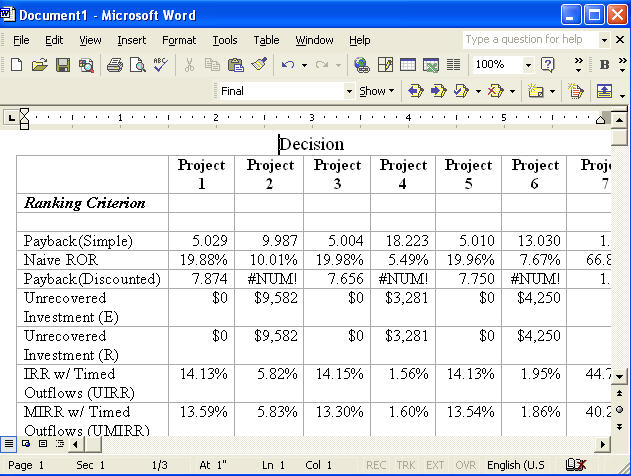Open Print Preview from the toolbar
Image resolution: width=631 pixels, height=476 pixels.
tap(137, 65)
